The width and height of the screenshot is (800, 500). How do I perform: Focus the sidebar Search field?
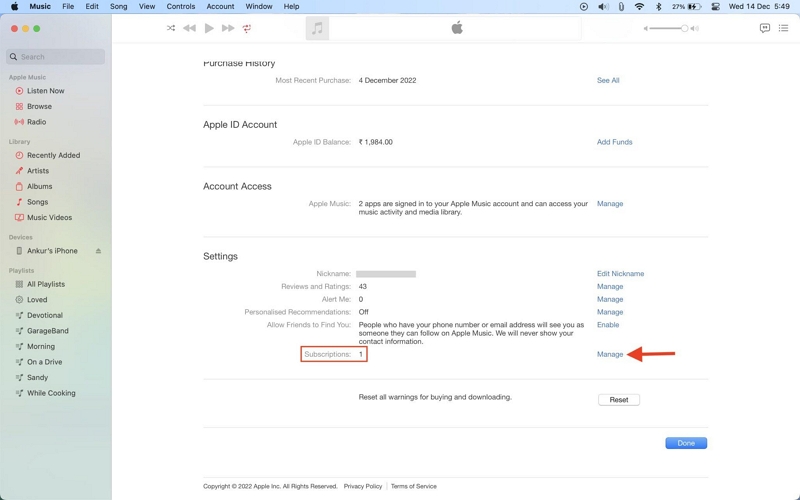(x=56, y=57)
